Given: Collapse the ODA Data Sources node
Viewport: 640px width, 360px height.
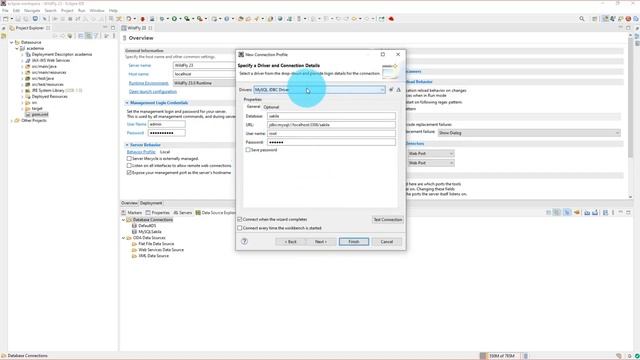Looking at the screenshot, I should point(123,238).
